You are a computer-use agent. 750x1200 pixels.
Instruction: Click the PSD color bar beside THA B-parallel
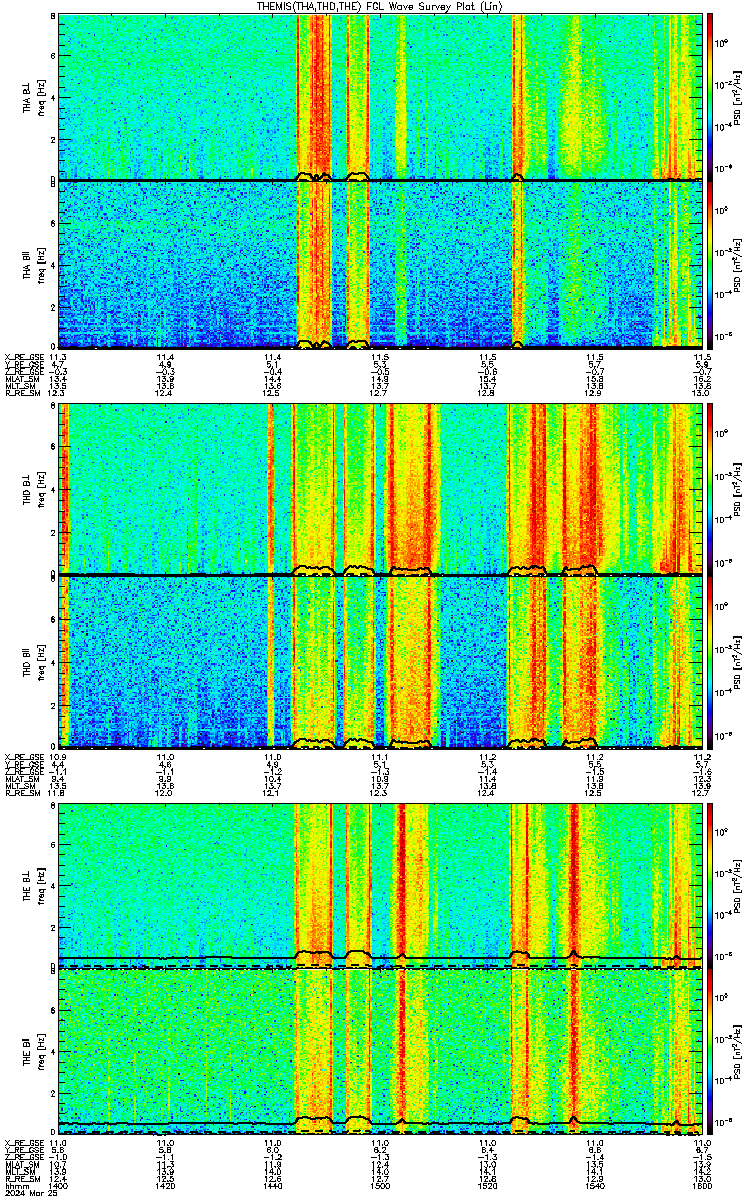[x=710, y=264]
